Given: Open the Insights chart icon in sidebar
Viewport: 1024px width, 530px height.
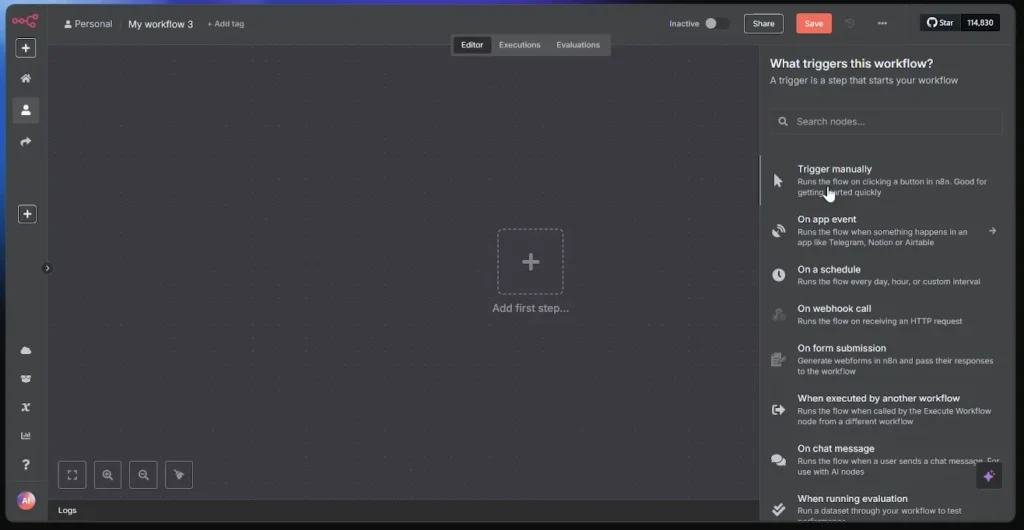Looking at the screenshot, I should pos(26,435).
